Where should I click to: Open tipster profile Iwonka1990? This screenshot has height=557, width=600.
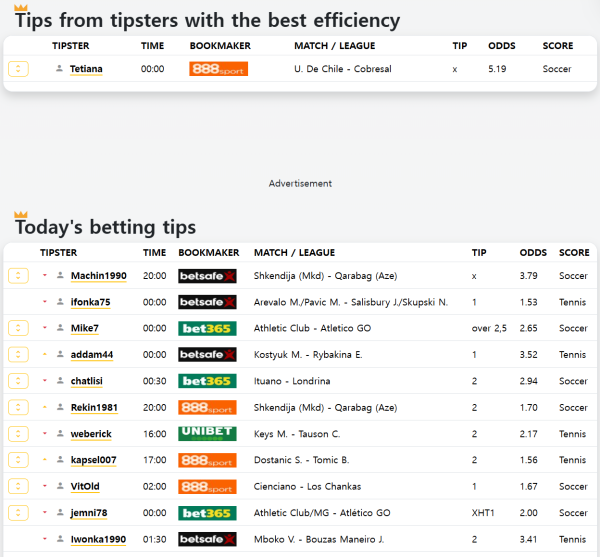tap(98, 539)
